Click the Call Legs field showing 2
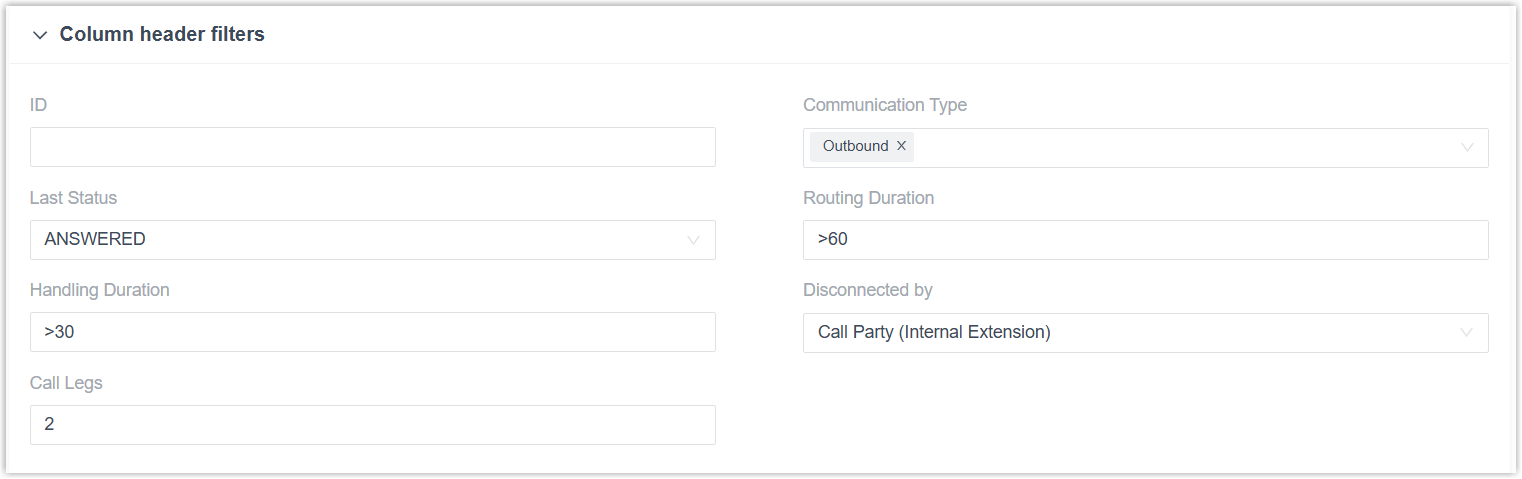Image resolution: width=1522 pixels, height=479 pixels. point(372,425)
